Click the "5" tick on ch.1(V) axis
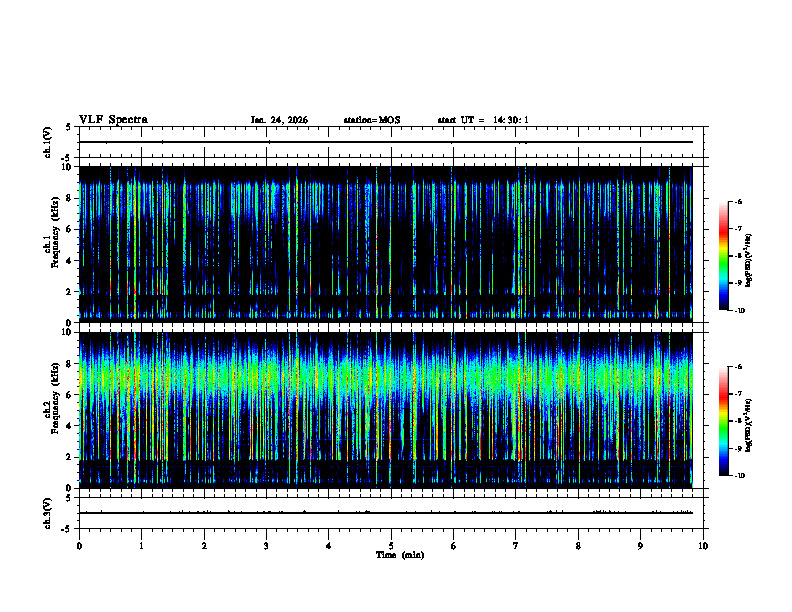Screen dimensions: 792x612 (x=69, y=127)
